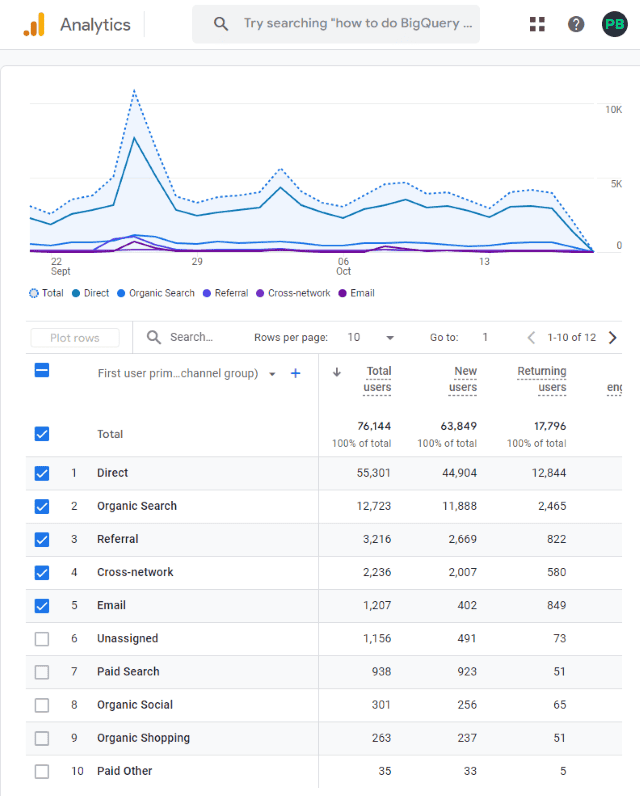640x796 pixels.
Task: Click the Plot rows button
Action: pyautogui.click(x=75, y=338)
